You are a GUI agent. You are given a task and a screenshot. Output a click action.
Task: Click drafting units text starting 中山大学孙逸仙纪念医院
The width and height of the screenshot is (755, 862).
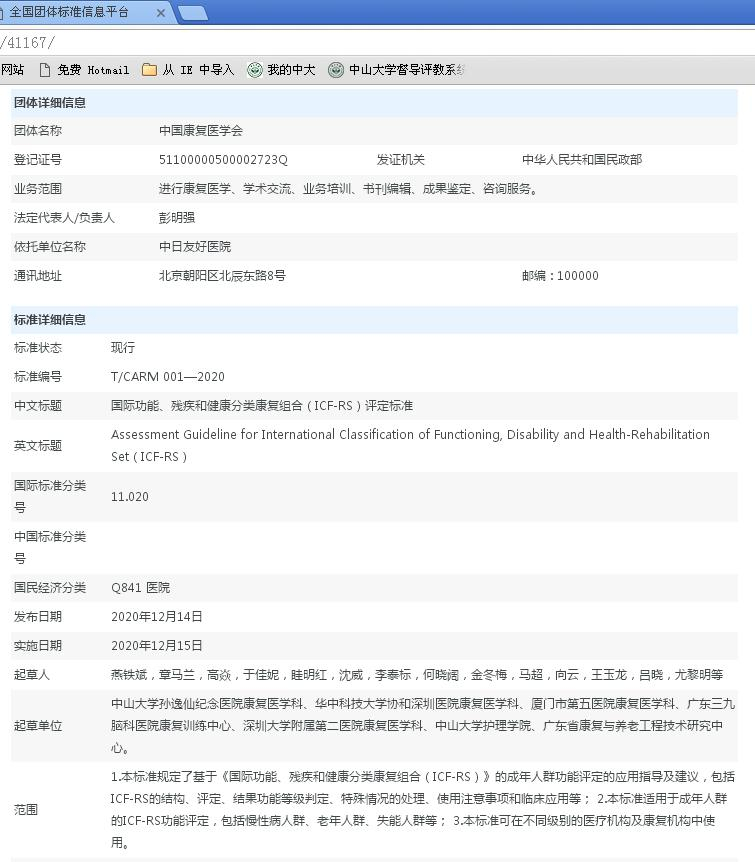tap(423, 726)
